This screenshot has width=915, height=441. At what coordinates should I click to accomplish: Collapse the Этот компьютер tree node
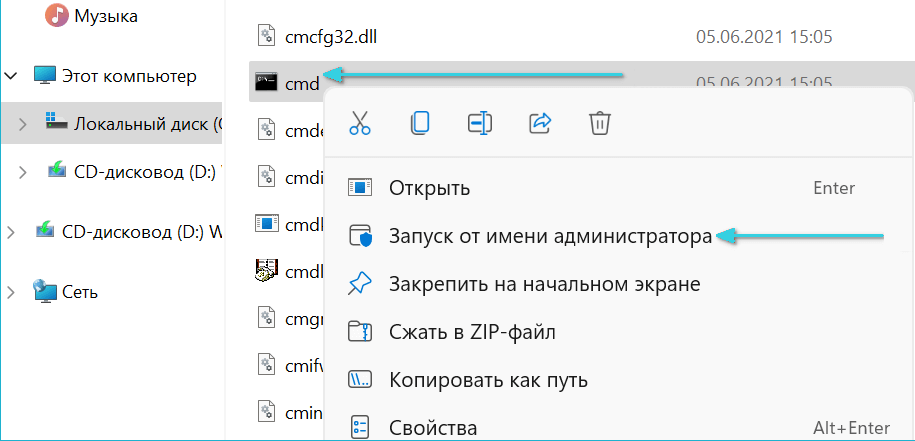coord(11,76)
